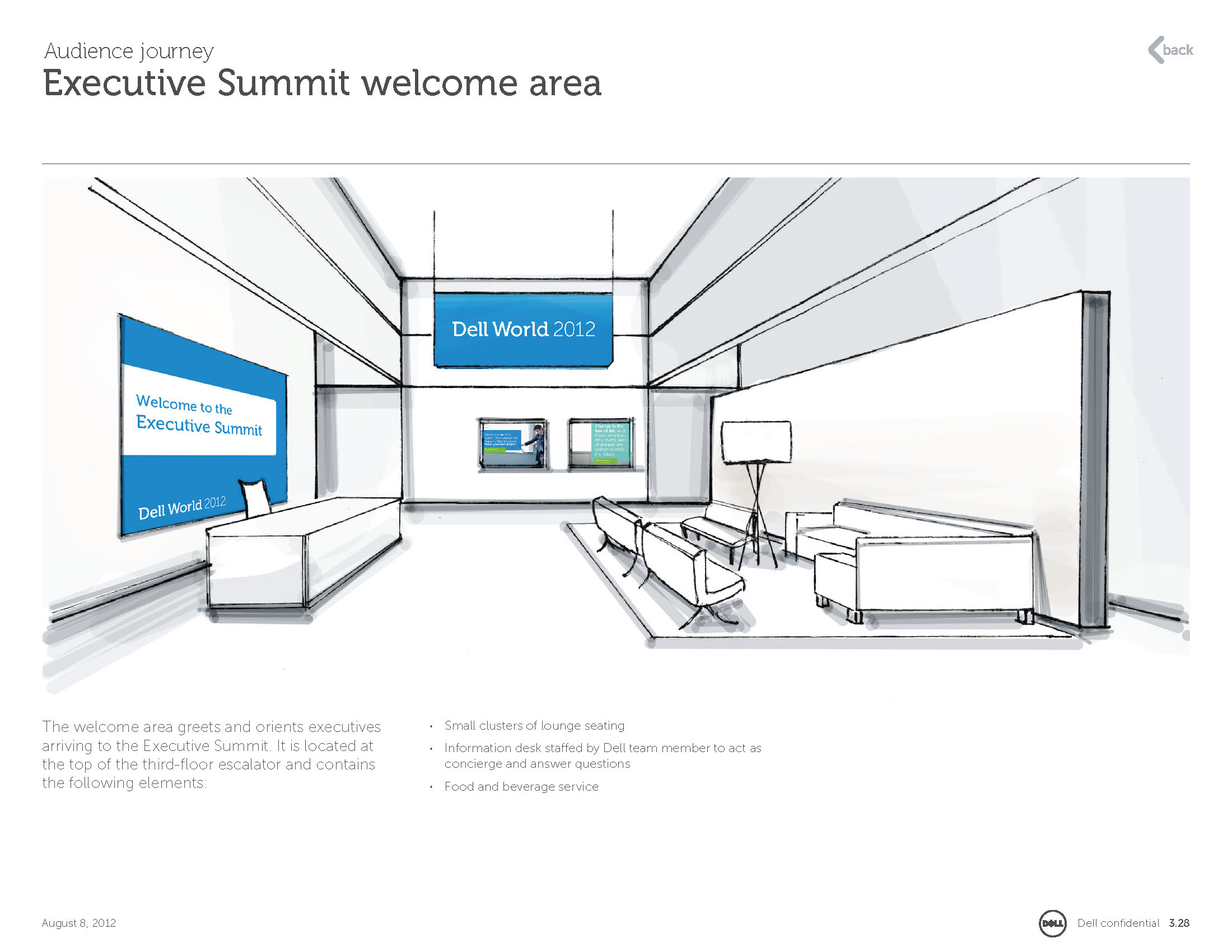Click the 'Dell World 2012' hanging banner
Image resolution: width=1232 pixels, height=952 pixels.
pos(523,329)
